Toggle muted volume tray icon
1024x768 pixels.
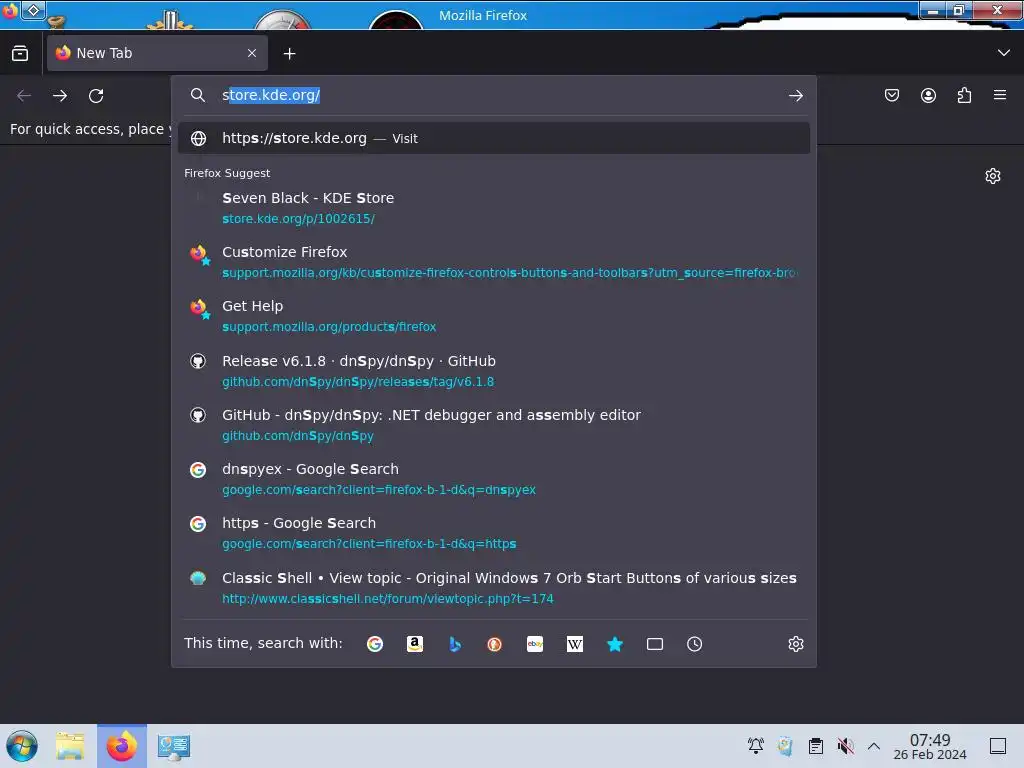[x=846, y=746]
